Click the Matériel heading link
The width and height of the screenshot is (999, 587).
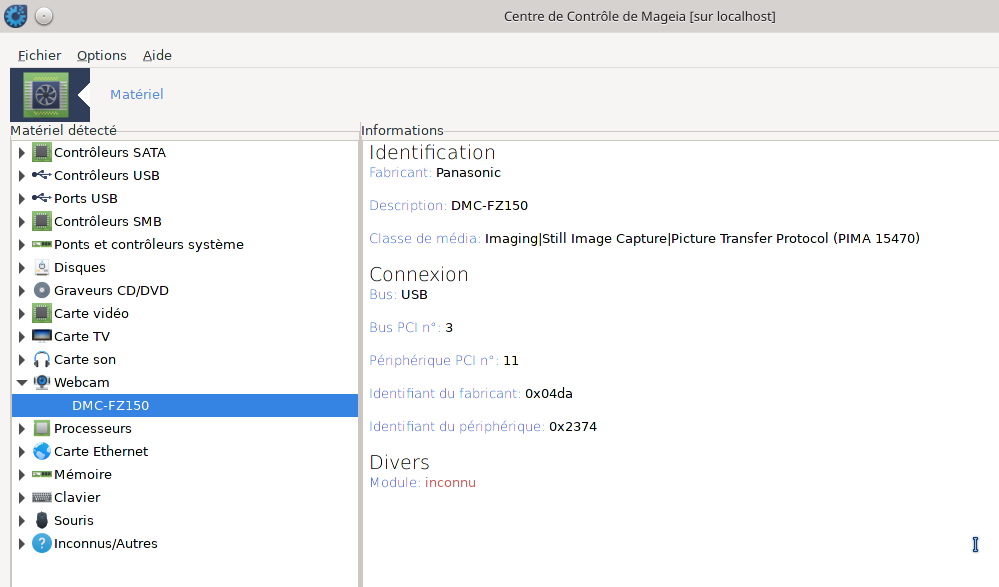coord(137,94)
